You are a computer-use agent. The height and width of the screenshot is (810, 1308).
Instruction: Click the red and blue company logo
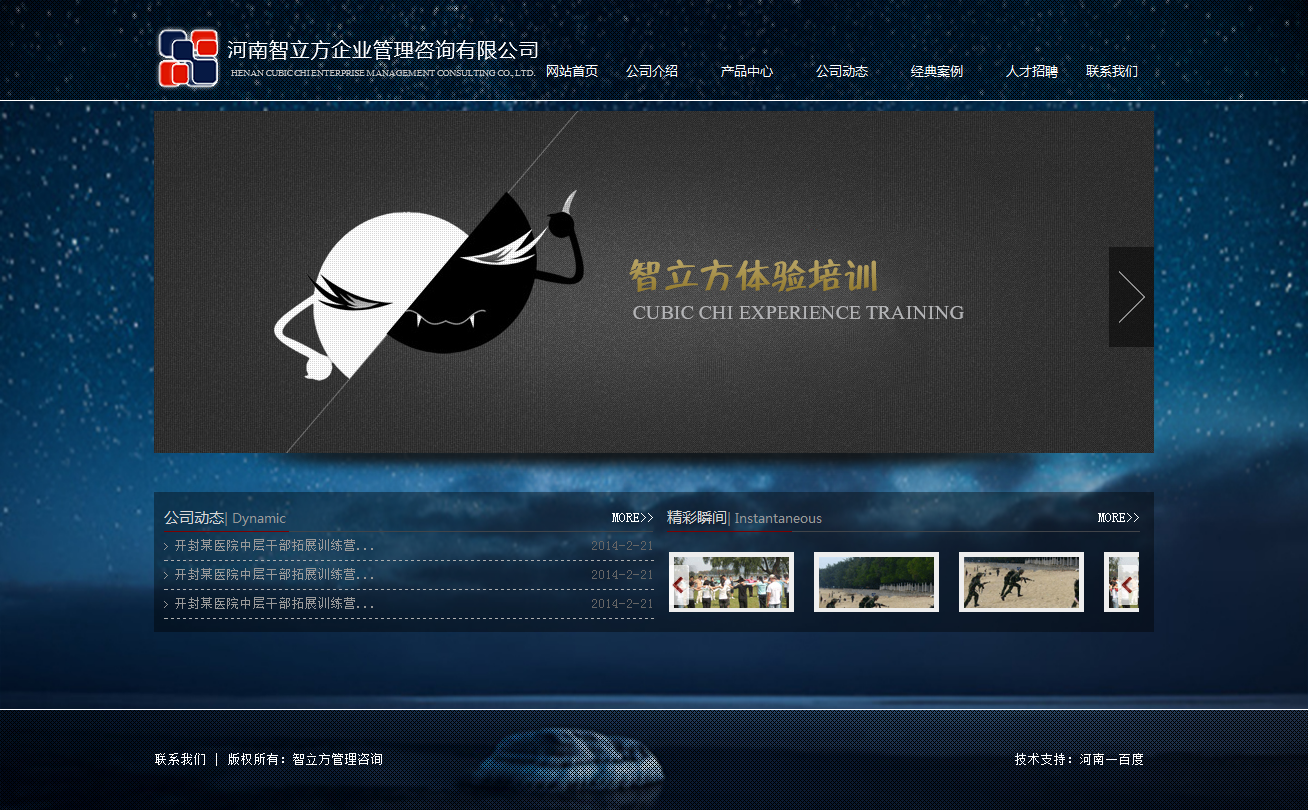click(188, 58)
